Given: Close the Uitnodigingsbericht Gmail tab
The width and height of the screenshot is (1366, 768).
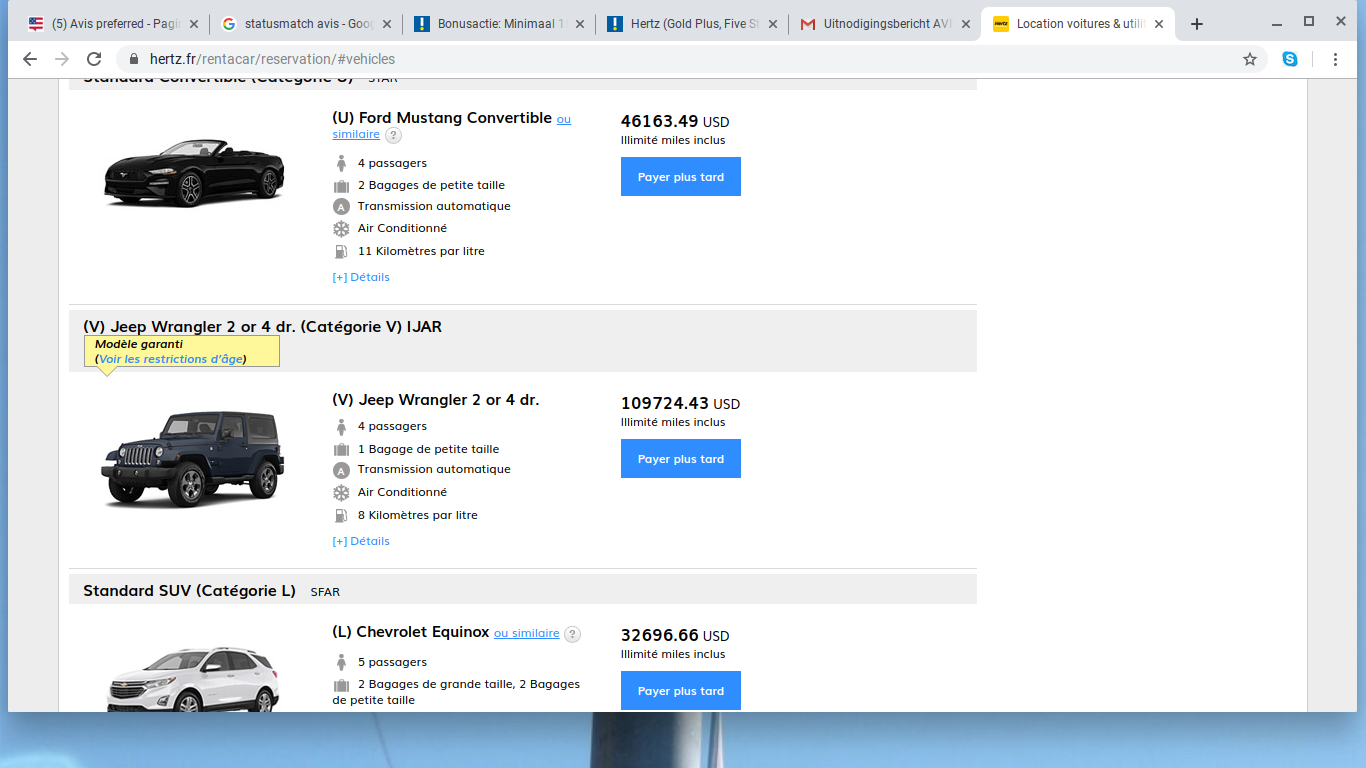Looking at the screenshot, I should coord(966,24).
